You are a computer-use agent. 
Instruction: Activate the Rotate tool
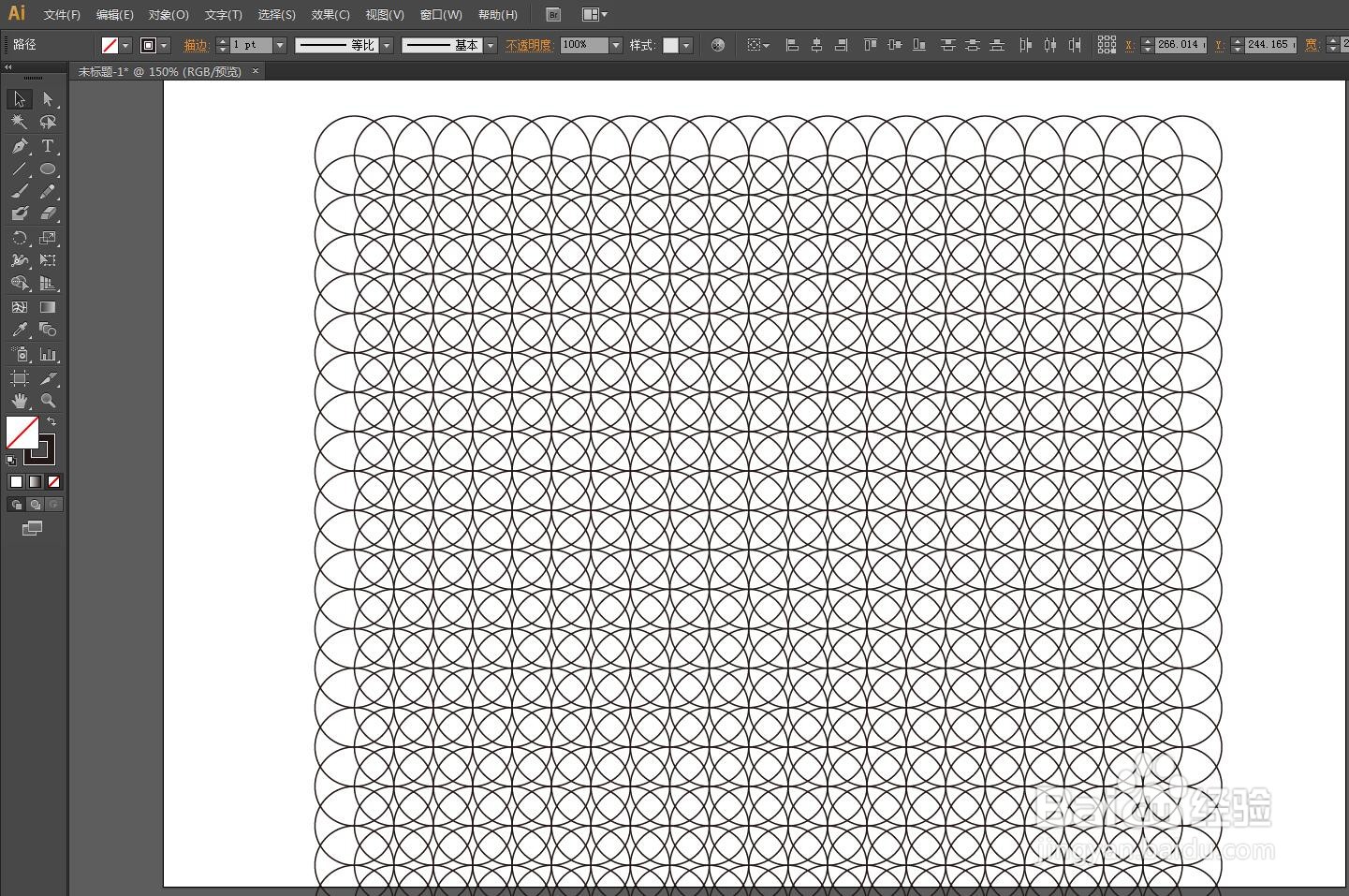pyautogui.click(x=20, y=238)
